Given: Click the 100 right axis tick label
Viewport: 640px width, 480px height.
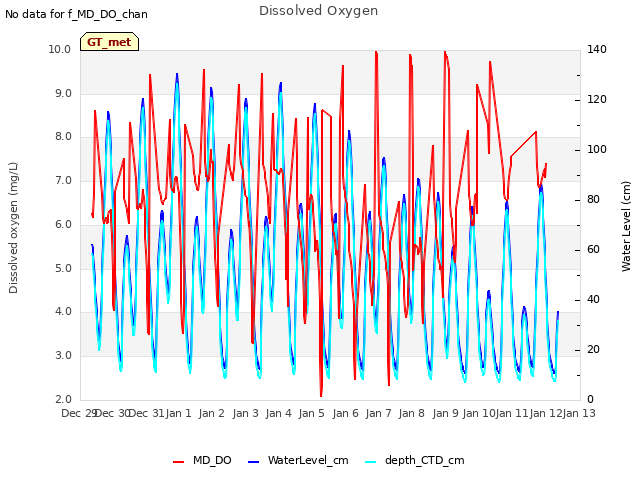Looking at the screenshot, I should 597,149.
